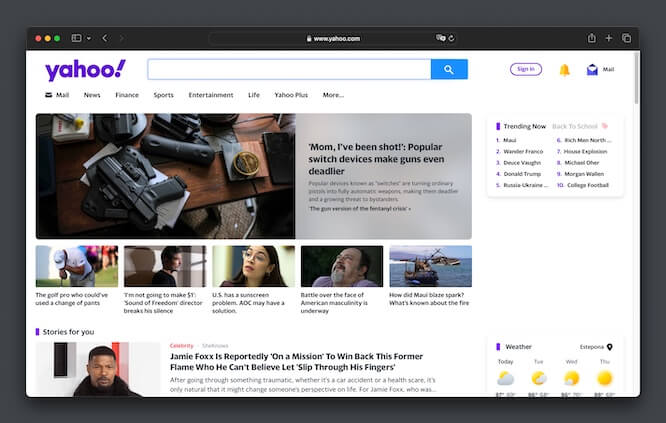This screenshot has width=666, height=423.
Task: Open 'The gun version of the fentanyl crisis' link
Action: click(359, 209)
